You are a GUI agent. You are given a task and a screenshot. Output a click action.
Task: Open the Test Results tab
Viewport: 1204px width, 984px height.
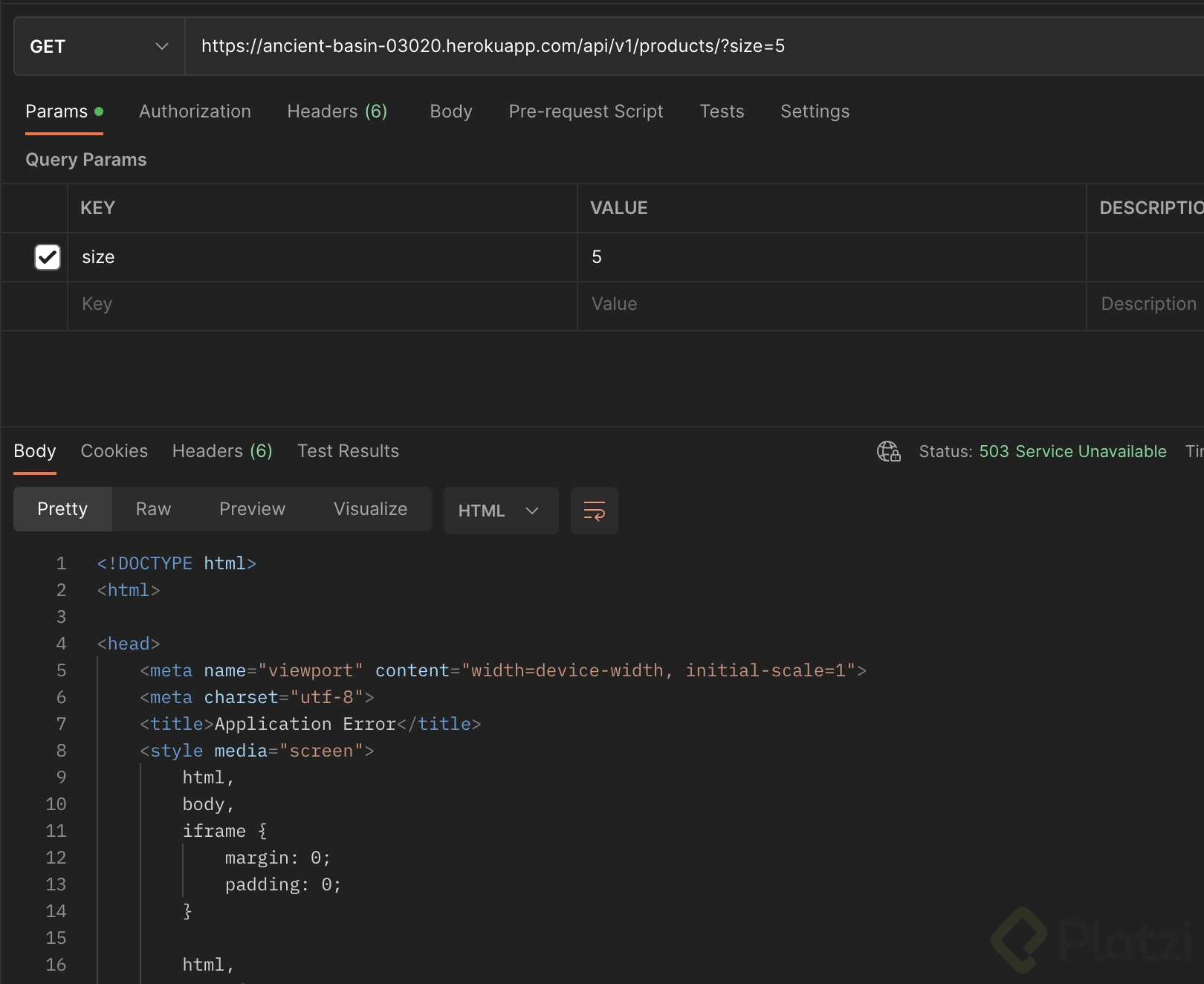tap(348, 451)
